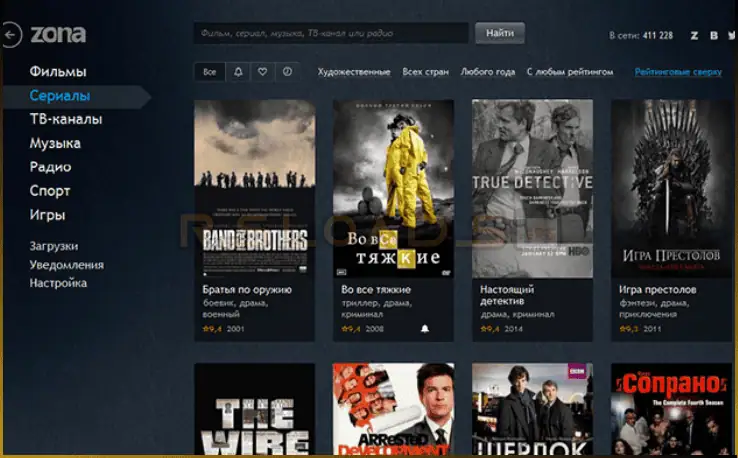Open ТВ-каналы in the sidebar

click(66, 120)
